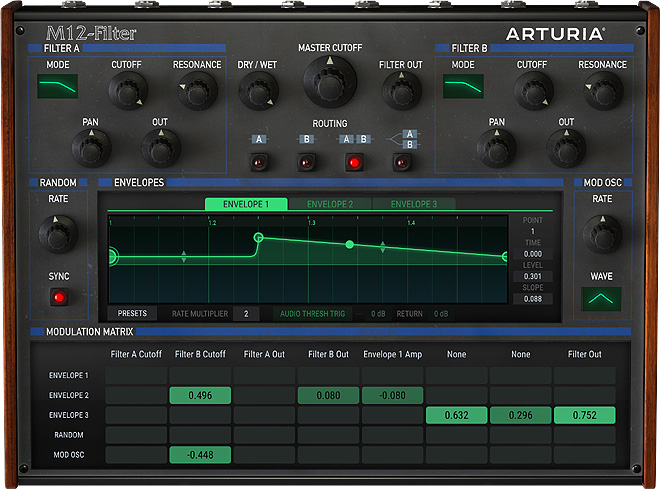This screenshot has height=489, width=660.
Task: Click the Mod Osc wave shape display
Action: click(x=602, y=299)
